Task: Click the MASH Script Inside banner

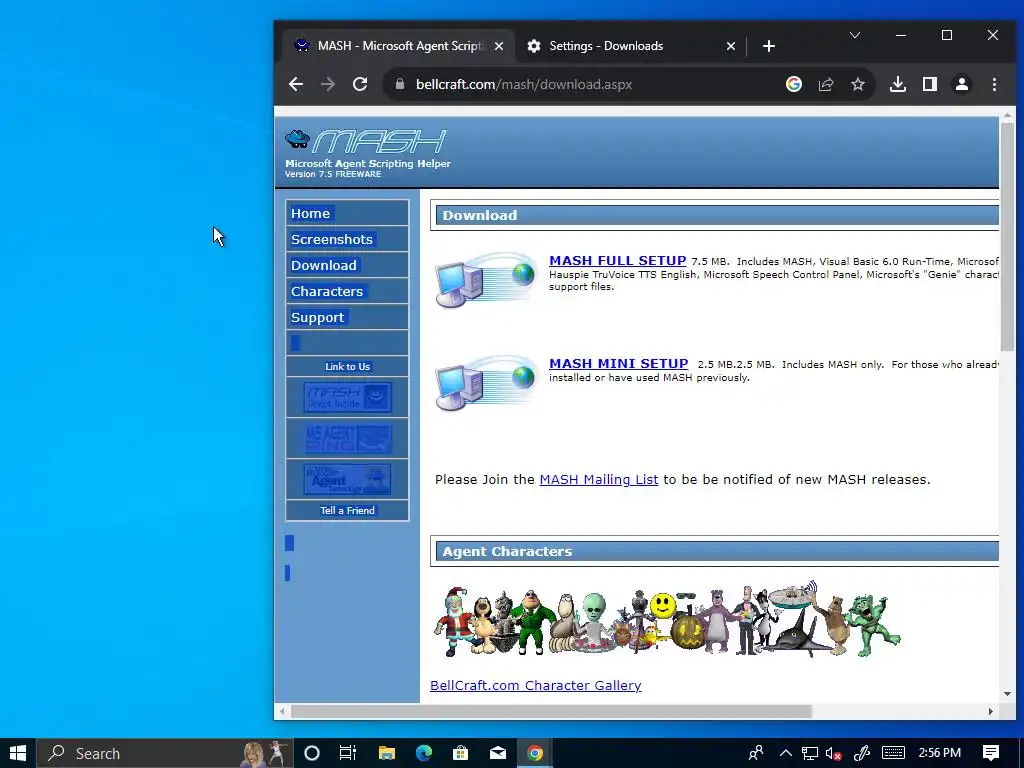Action: 347,397
